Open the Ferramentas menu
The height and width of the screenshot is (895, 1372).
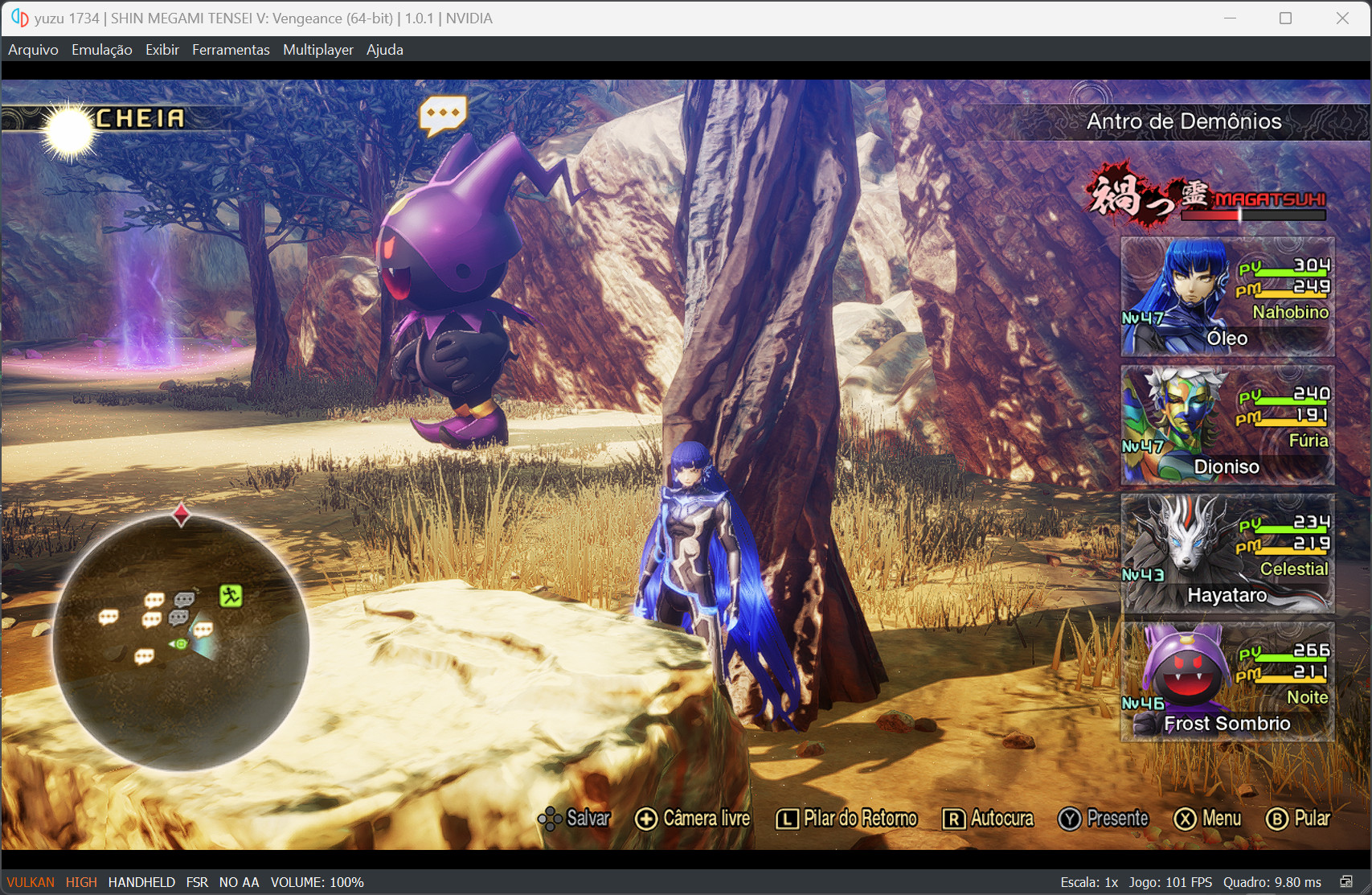click(231, 49)
